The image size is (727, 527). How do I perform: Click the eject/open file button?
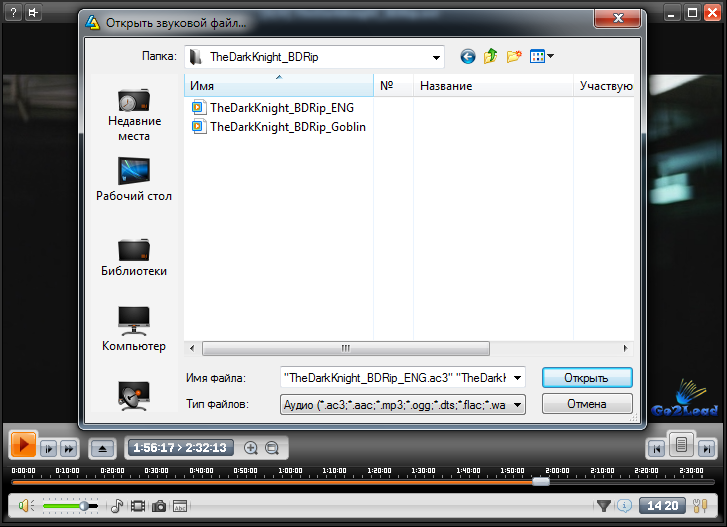point(102,449)
